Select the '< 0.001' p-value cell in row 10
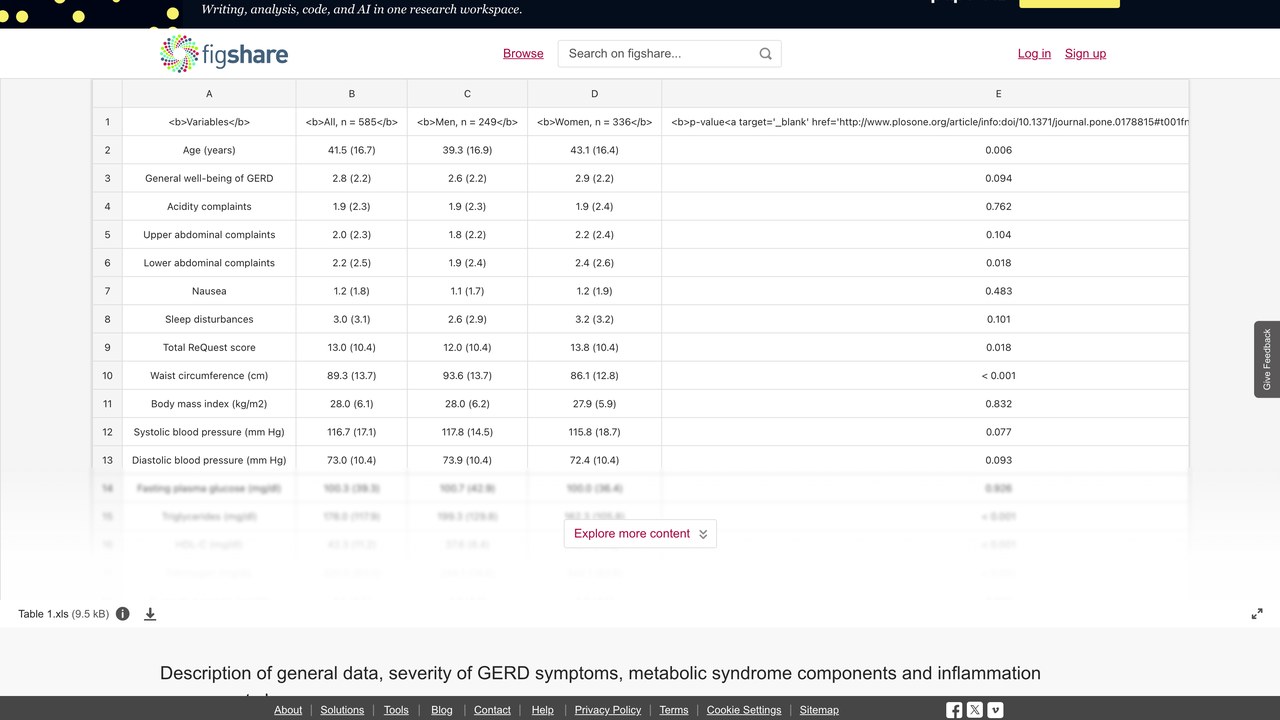Viewport: 1280px width, 720px height. point(925,376)
